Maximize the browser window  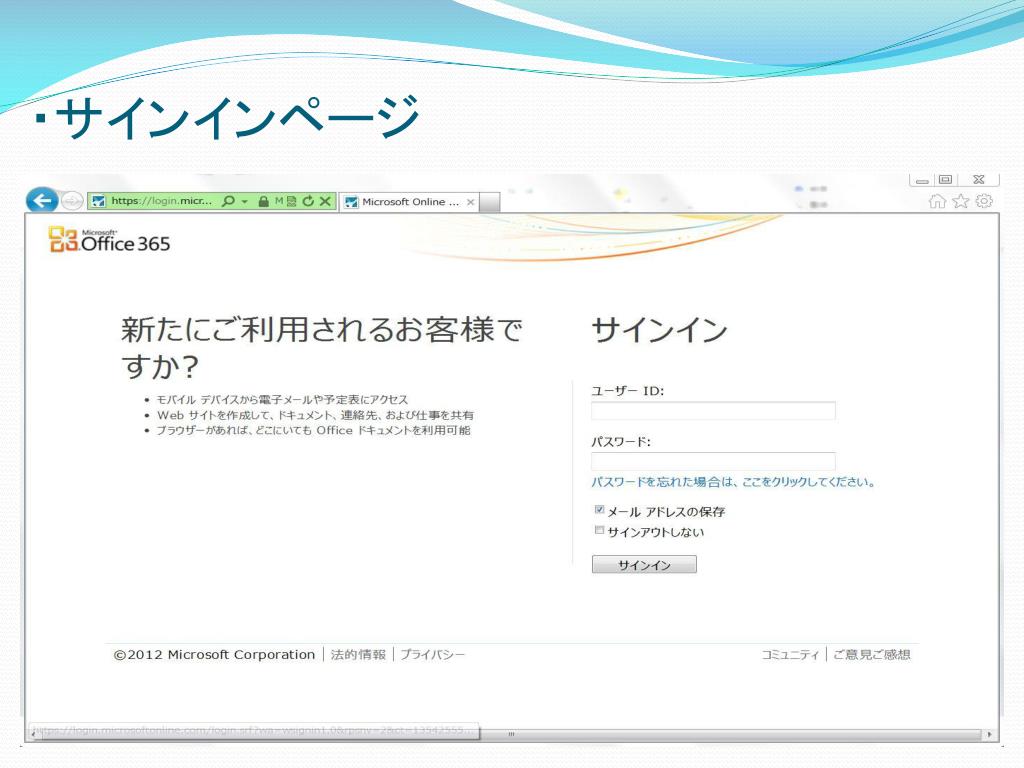945,180
